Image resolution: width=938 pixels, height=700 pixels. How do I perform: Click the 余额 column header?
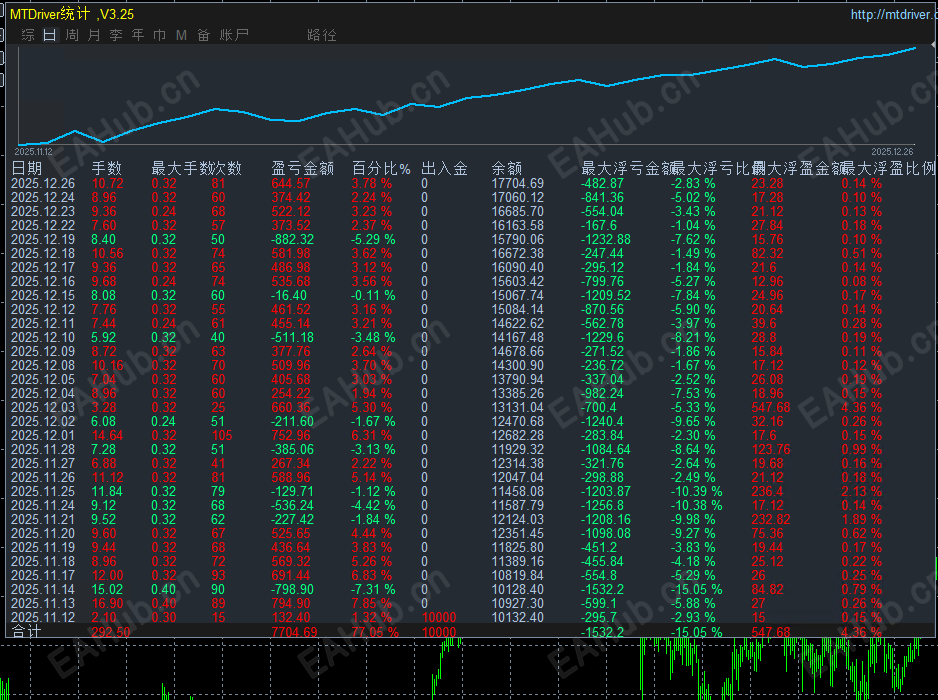click(x=507, y=168)
